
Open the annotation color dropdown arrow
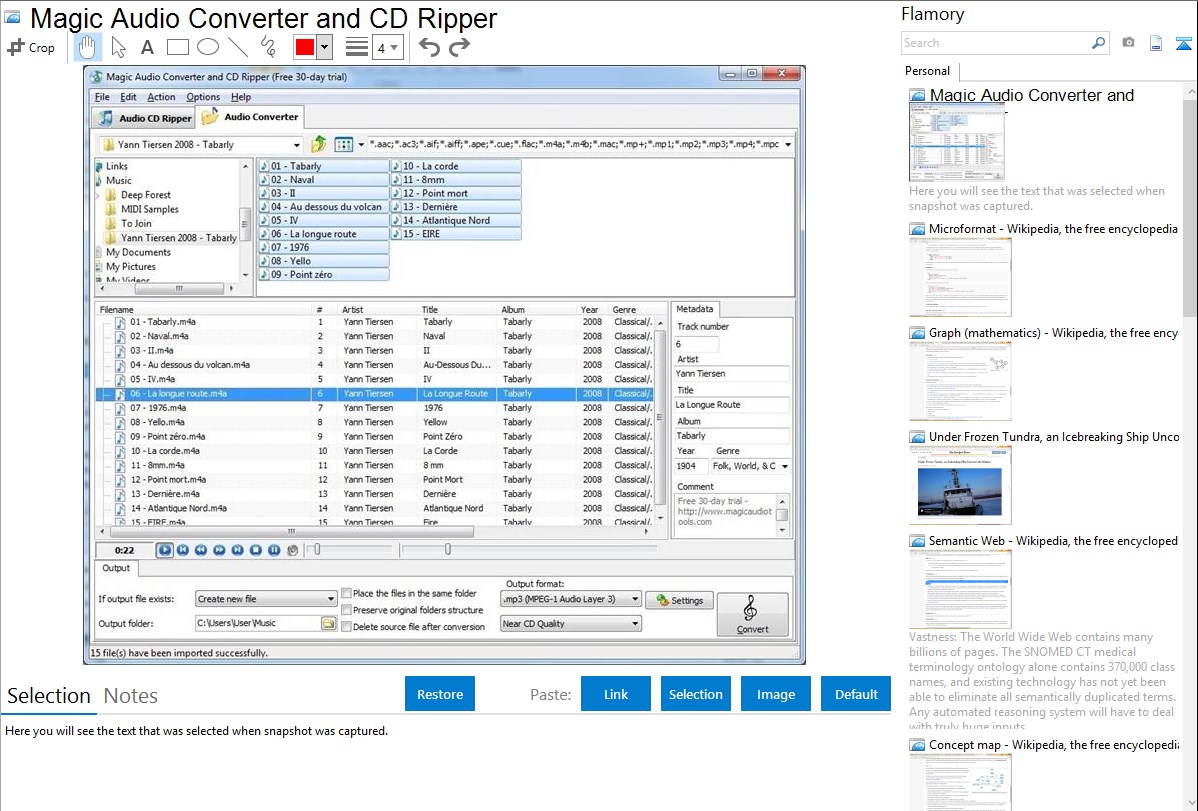[x=324, y=47]
